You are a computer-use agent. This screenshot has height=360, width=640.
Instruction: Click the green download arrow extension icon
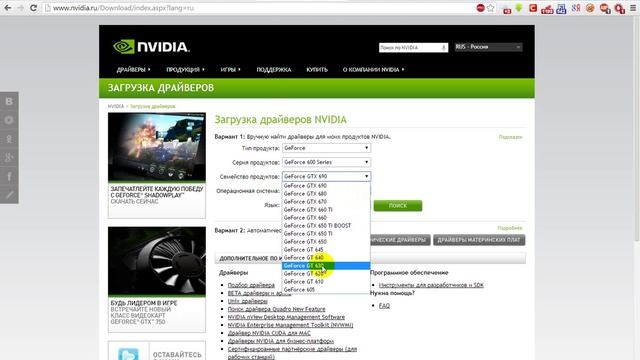(519, 8)
